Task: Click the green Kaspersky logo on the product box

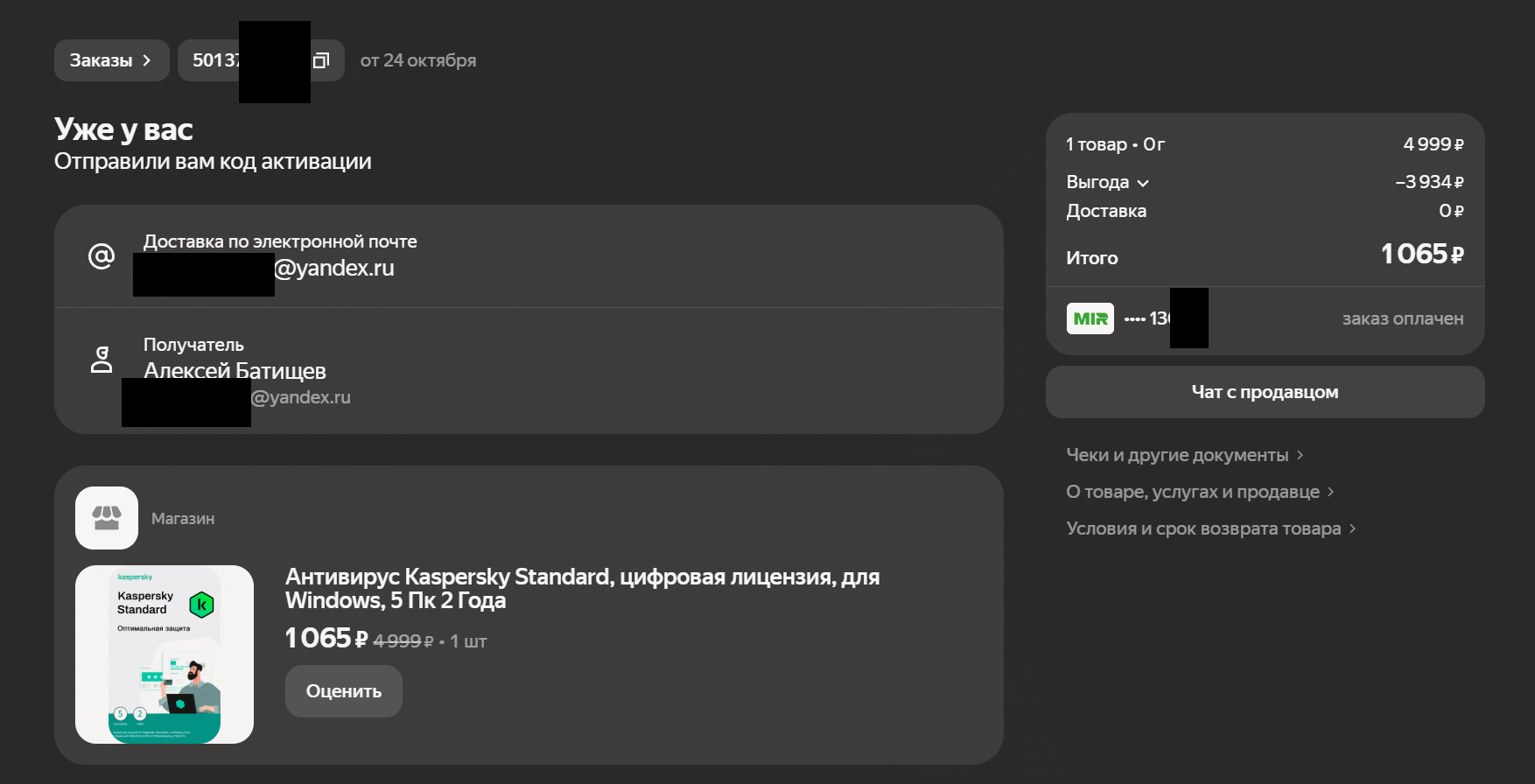Action: [201, 604]
